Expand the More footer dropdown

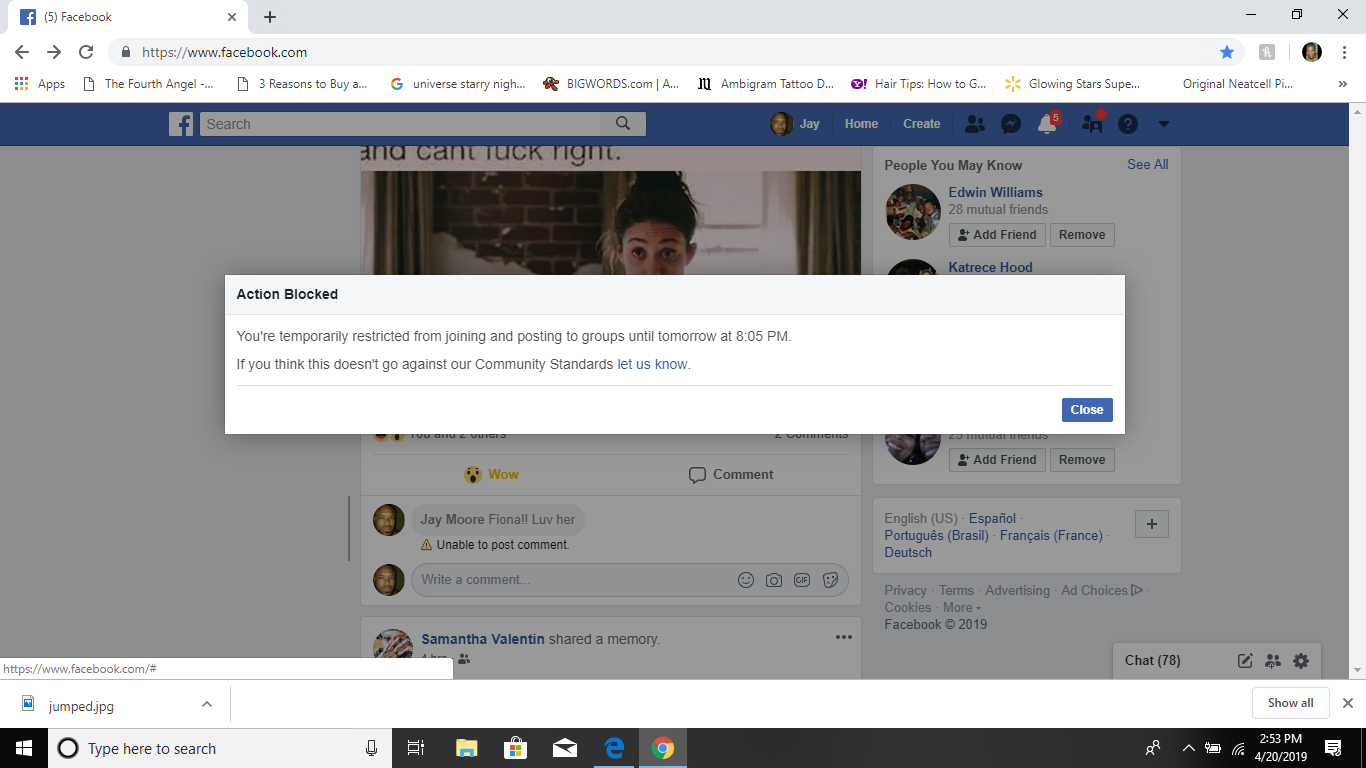(961, 607)
